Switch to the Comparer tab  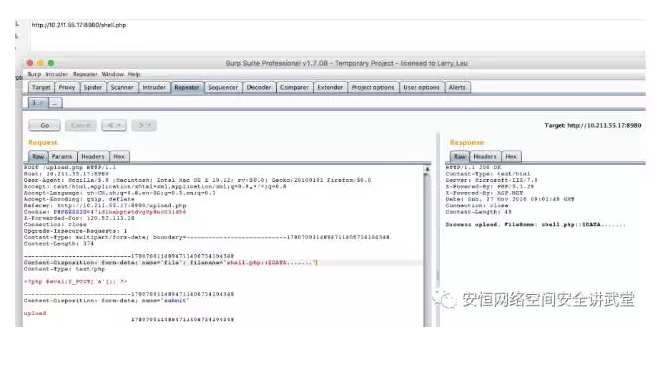click(x=294, y=87)
